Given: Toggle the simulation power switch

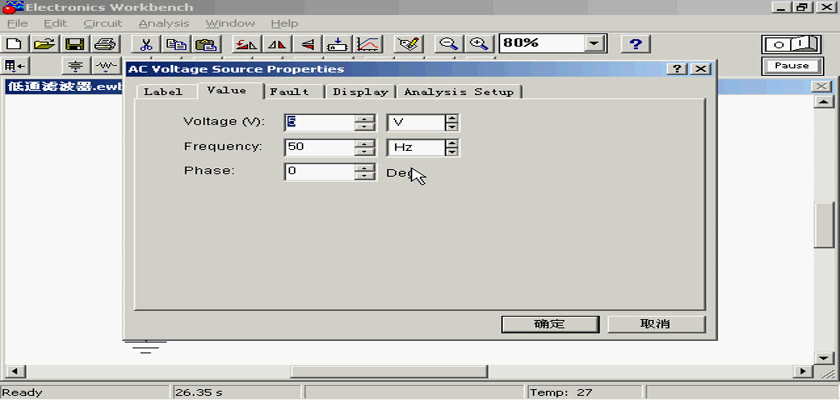Looking at the screenshot, I should pos(791,44).
